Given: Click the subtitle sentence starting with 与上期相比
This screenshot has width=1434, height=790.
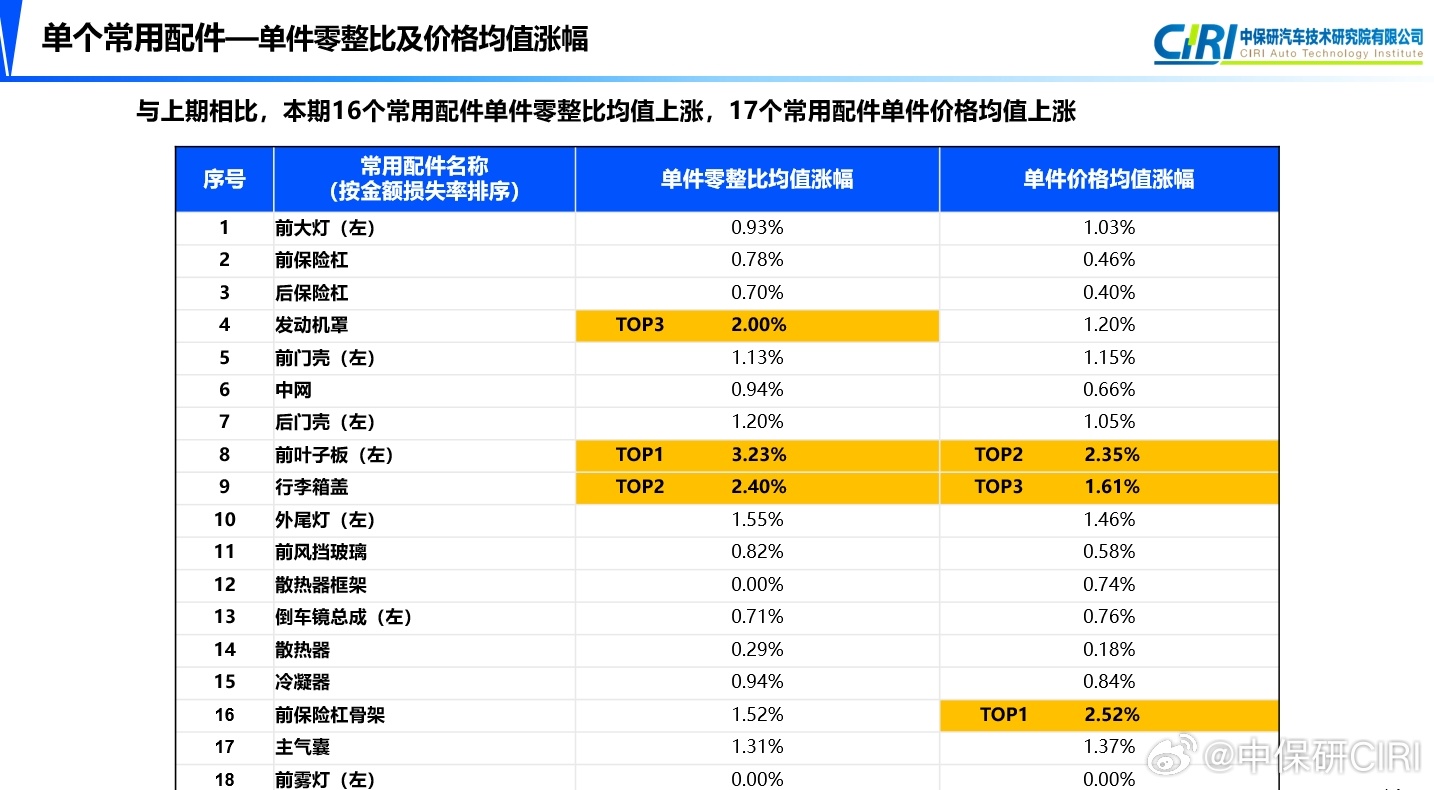Looking at the screenshot, I should pyautogui.click(x=606, y=110).
